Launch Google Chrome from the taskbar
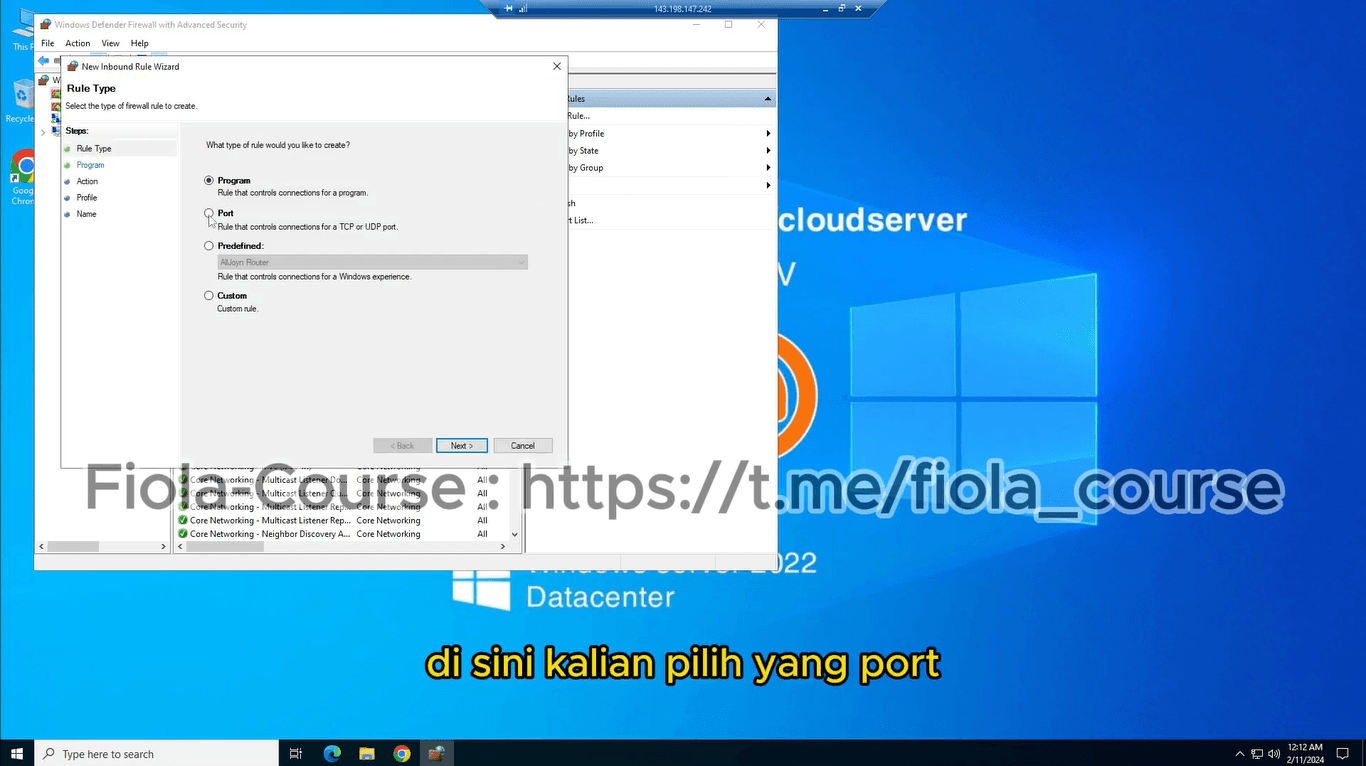This screenshot has height=766, width=1366. click(x=402, y=754)
